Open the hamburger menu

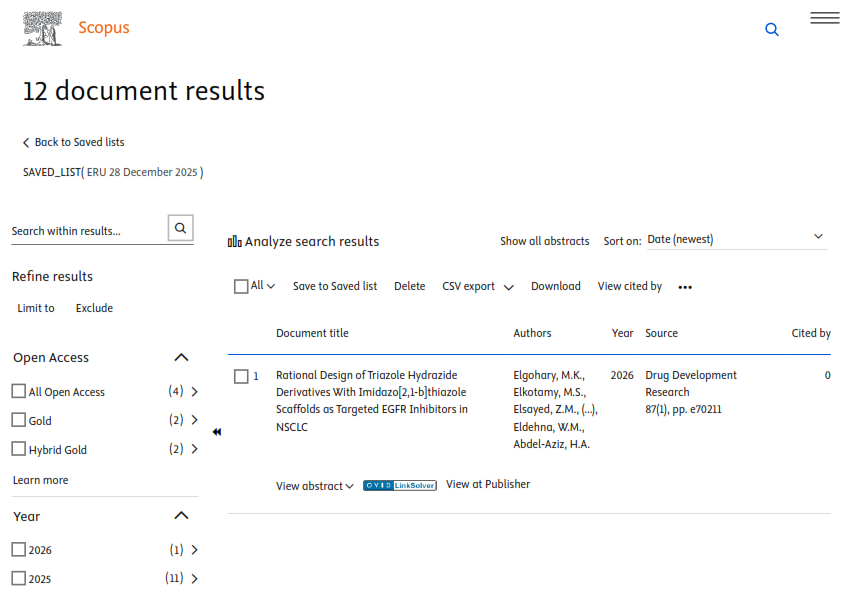[x=824, y=18]
